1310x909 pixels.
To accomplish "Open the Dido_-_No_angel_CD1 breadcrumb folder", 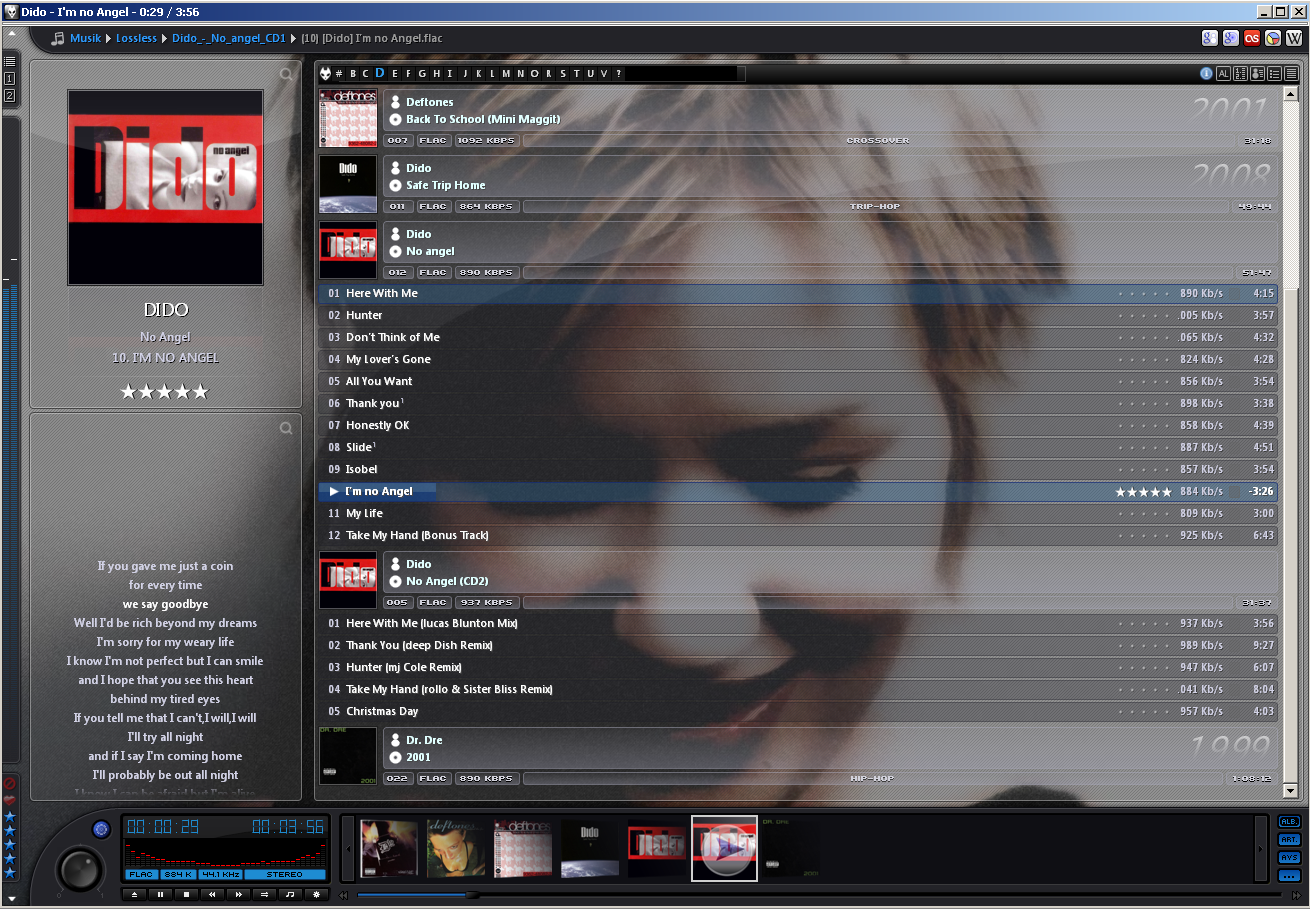I will point(229,38).
